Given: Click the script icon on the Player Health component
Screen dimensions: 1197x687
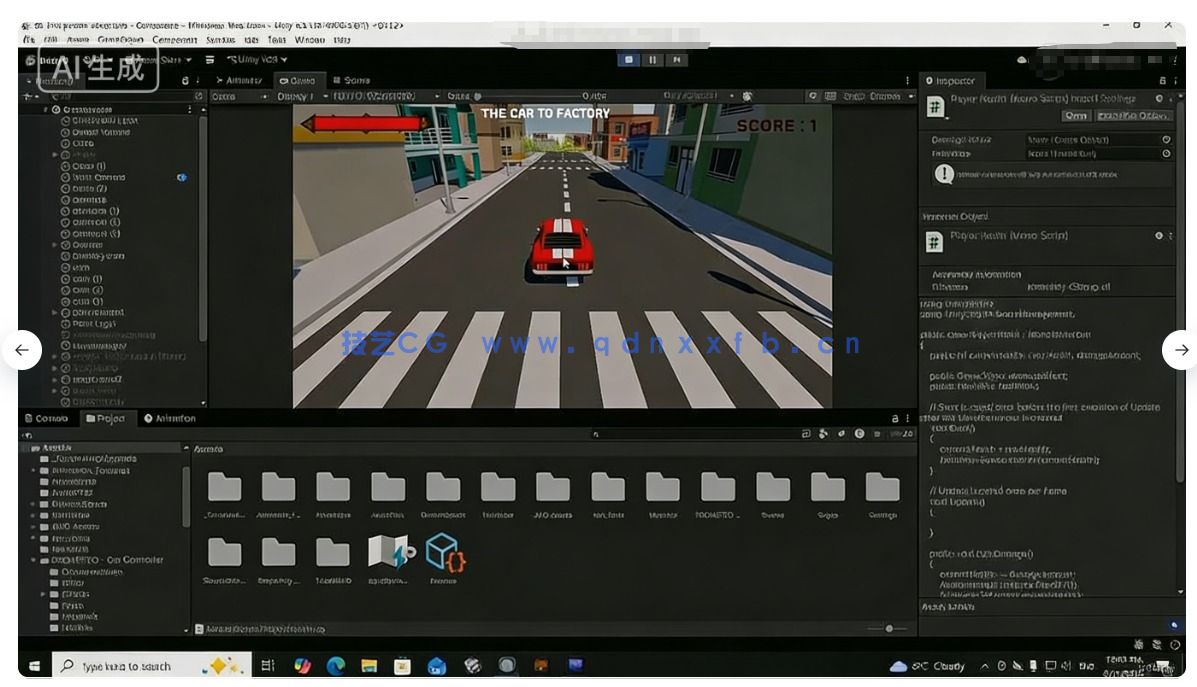Looking at the screenshot, I should point(935,240).
